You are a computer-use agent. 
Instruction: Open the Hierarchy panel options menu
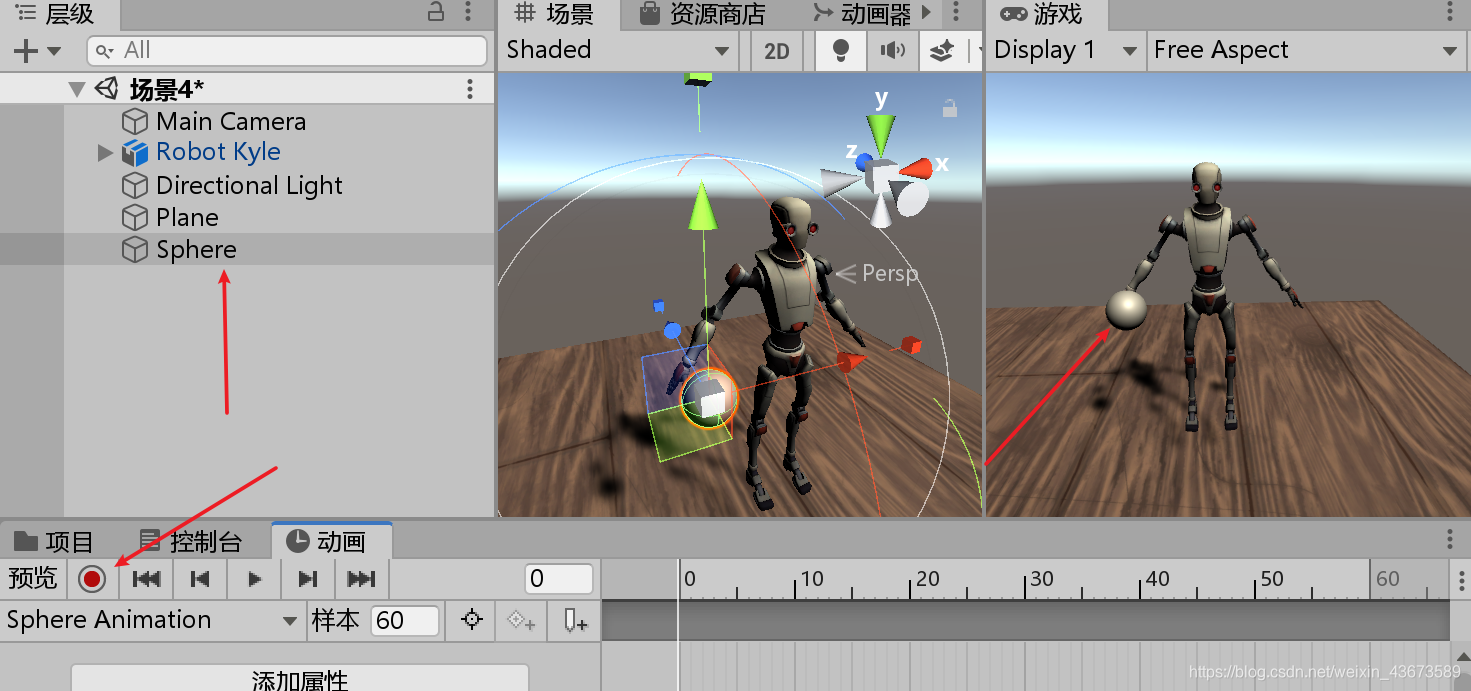tap(470, 12)
